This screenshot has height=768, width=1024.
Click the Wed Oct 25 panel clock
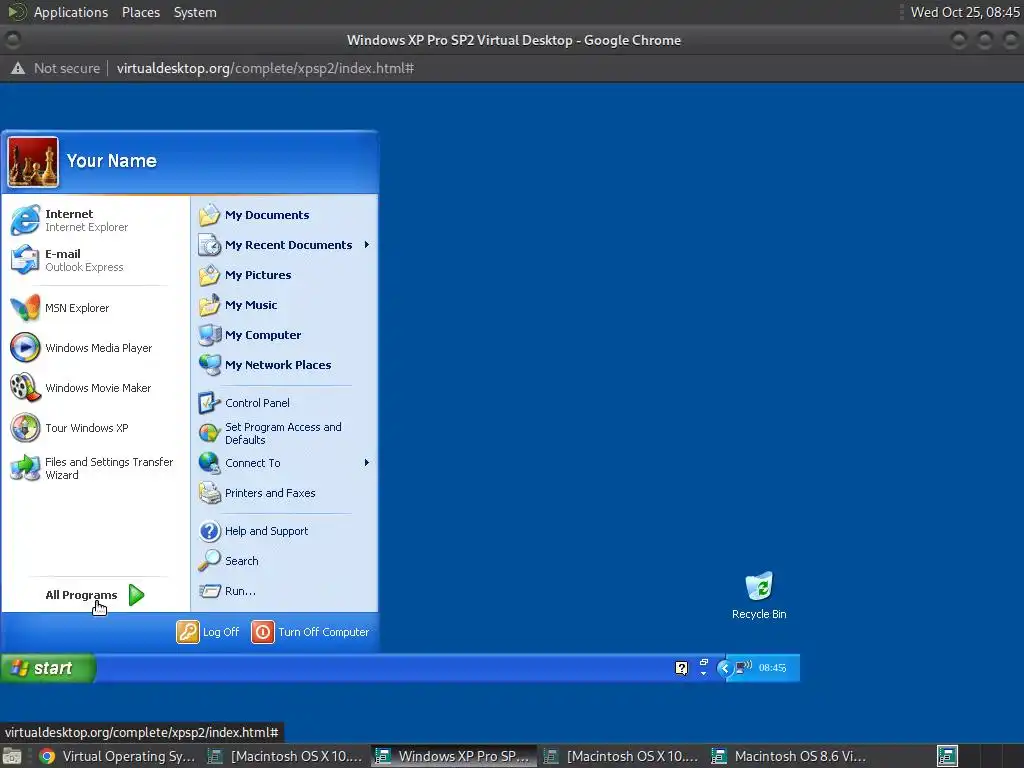pyautogui.click(x=965, y=12)
